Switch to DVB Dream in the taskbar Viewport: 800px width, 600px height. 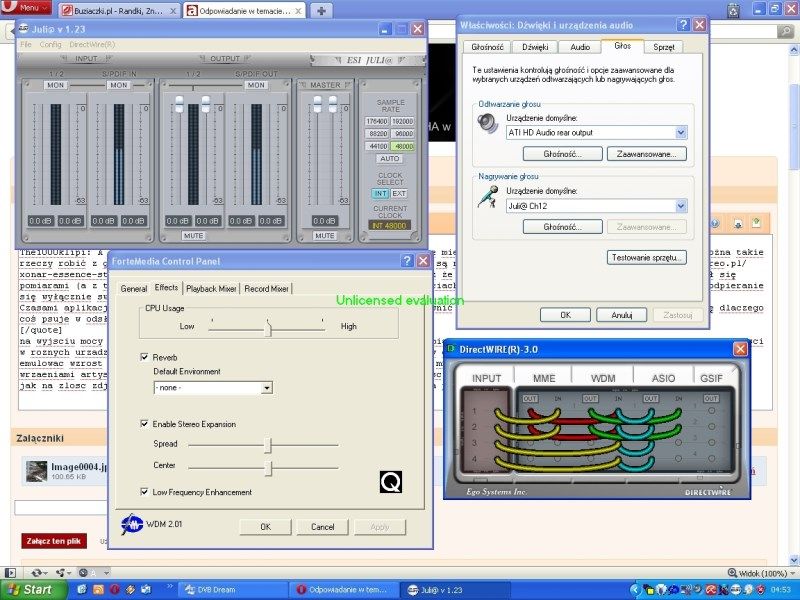[x=232, y=590]
